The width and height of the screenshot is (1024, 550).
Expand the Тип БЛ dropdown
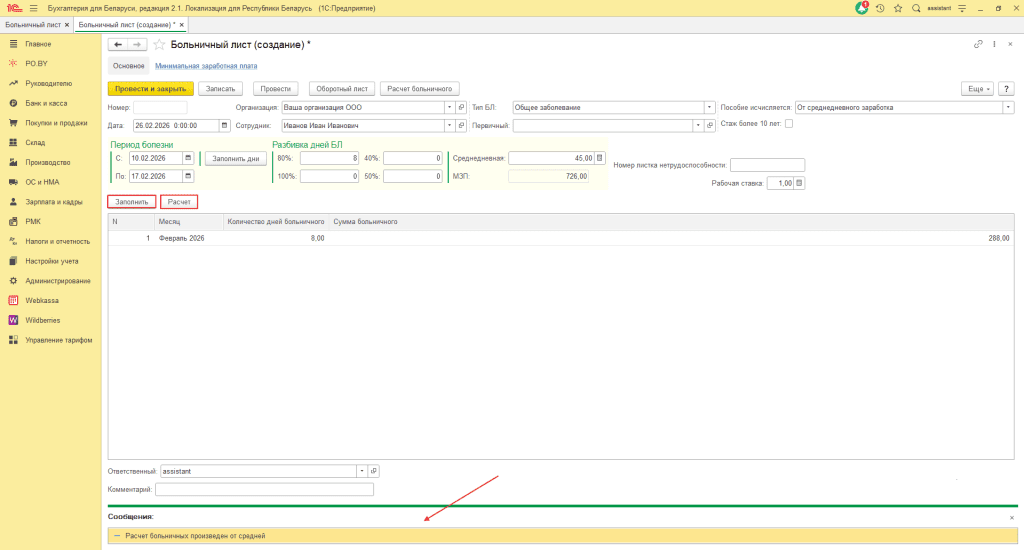tap(709, 107)
